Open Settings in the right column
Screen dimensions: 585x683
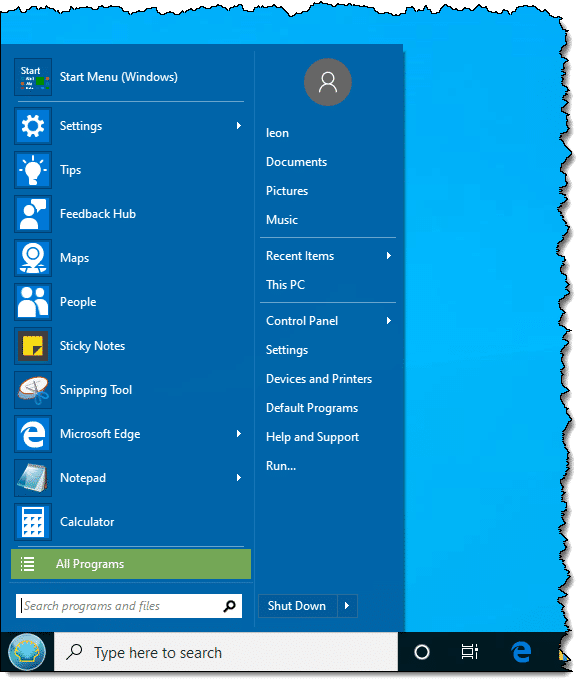[x=287, y=350]
